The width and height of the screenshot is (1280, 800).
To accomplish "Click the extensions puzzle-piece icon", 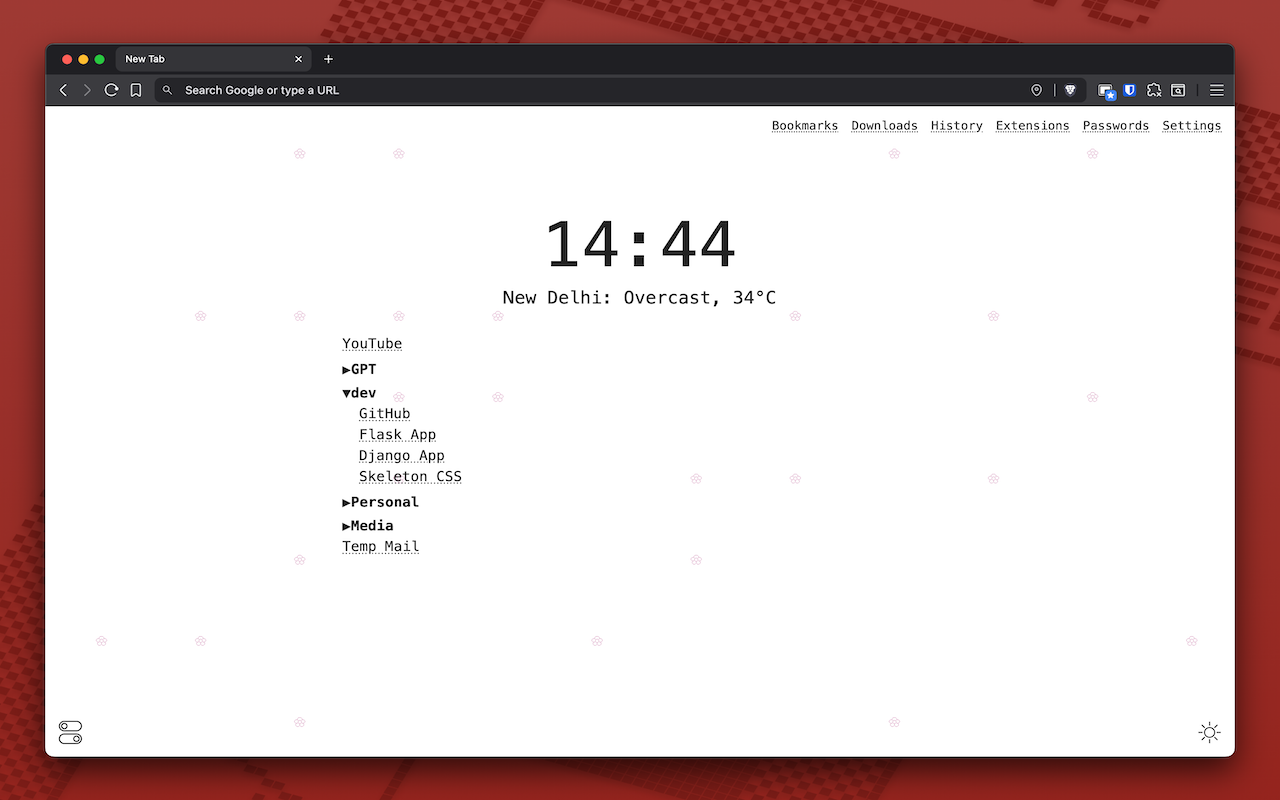I will pos(1153,90).
